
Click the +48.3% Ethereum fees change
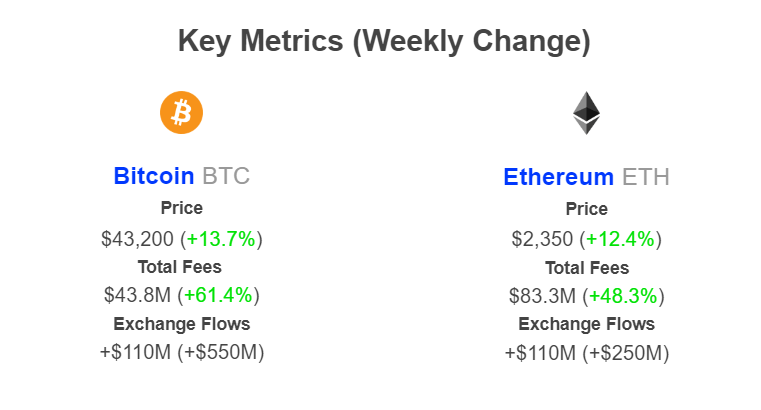(x=623, y=296)
